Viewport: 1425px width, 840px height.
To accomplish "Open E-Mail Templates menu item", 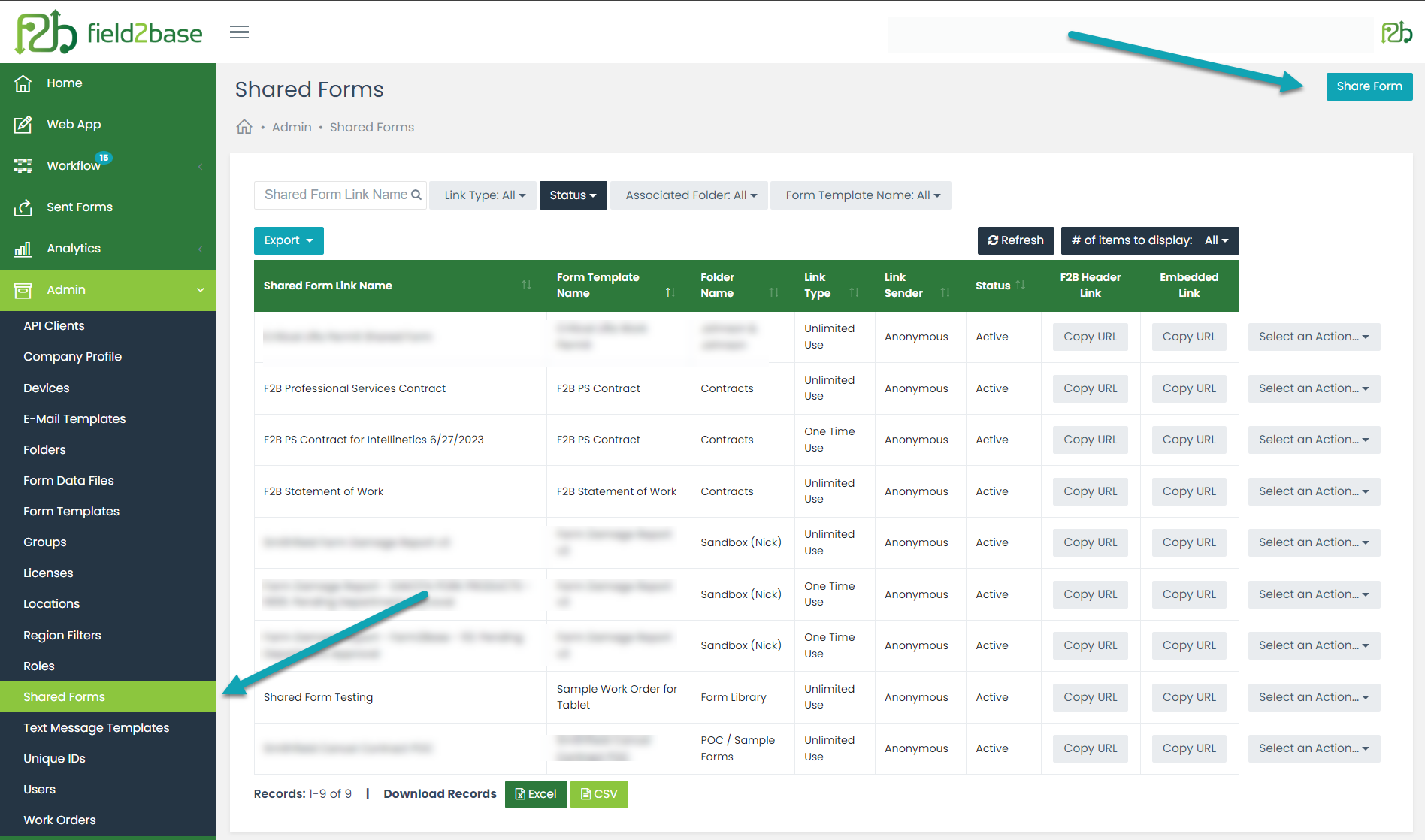I will (x=74, y=419).
